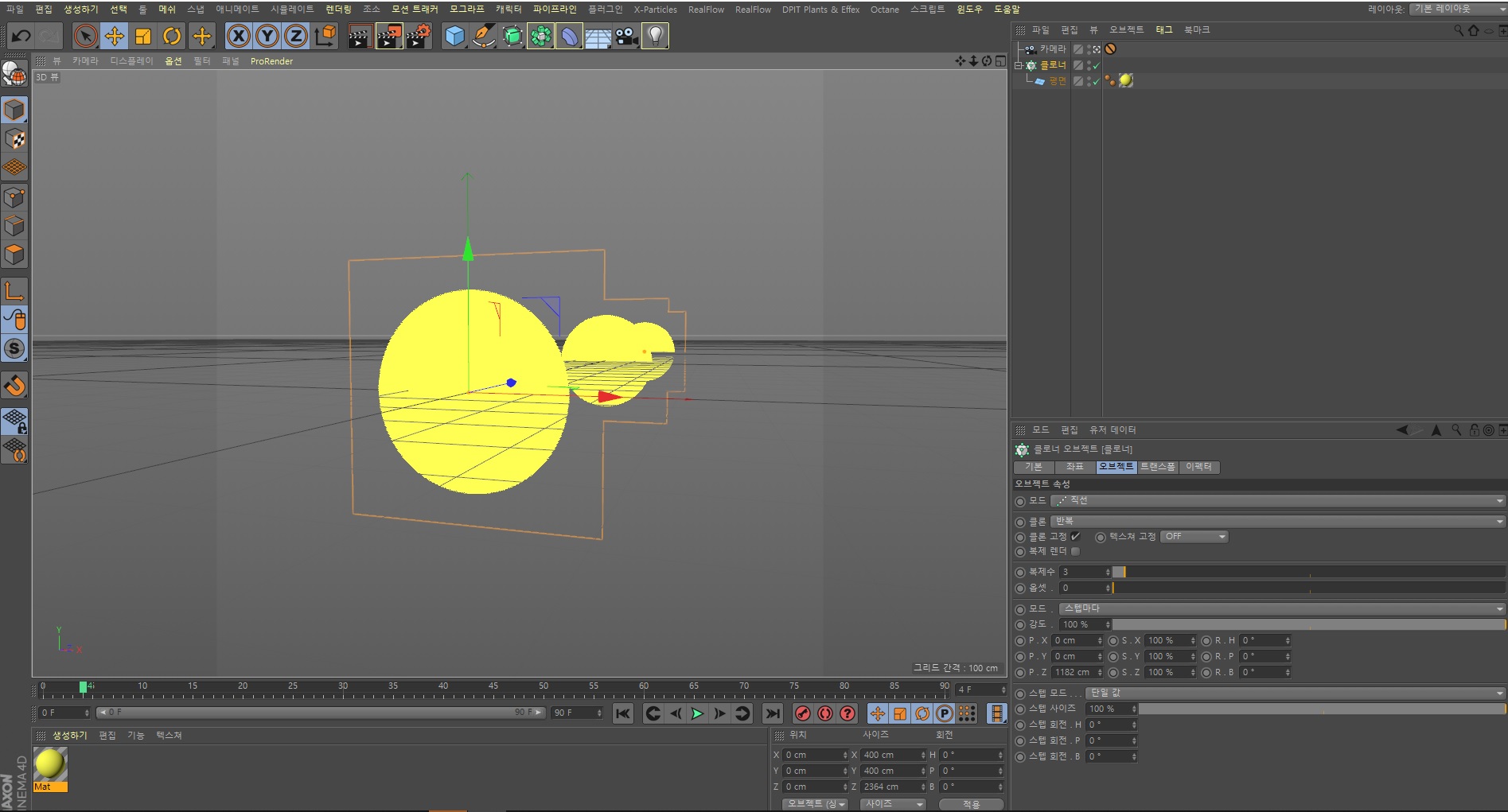Click the Undo arrow icon
The image size is (1508, 812).
(x=21, y=36)
